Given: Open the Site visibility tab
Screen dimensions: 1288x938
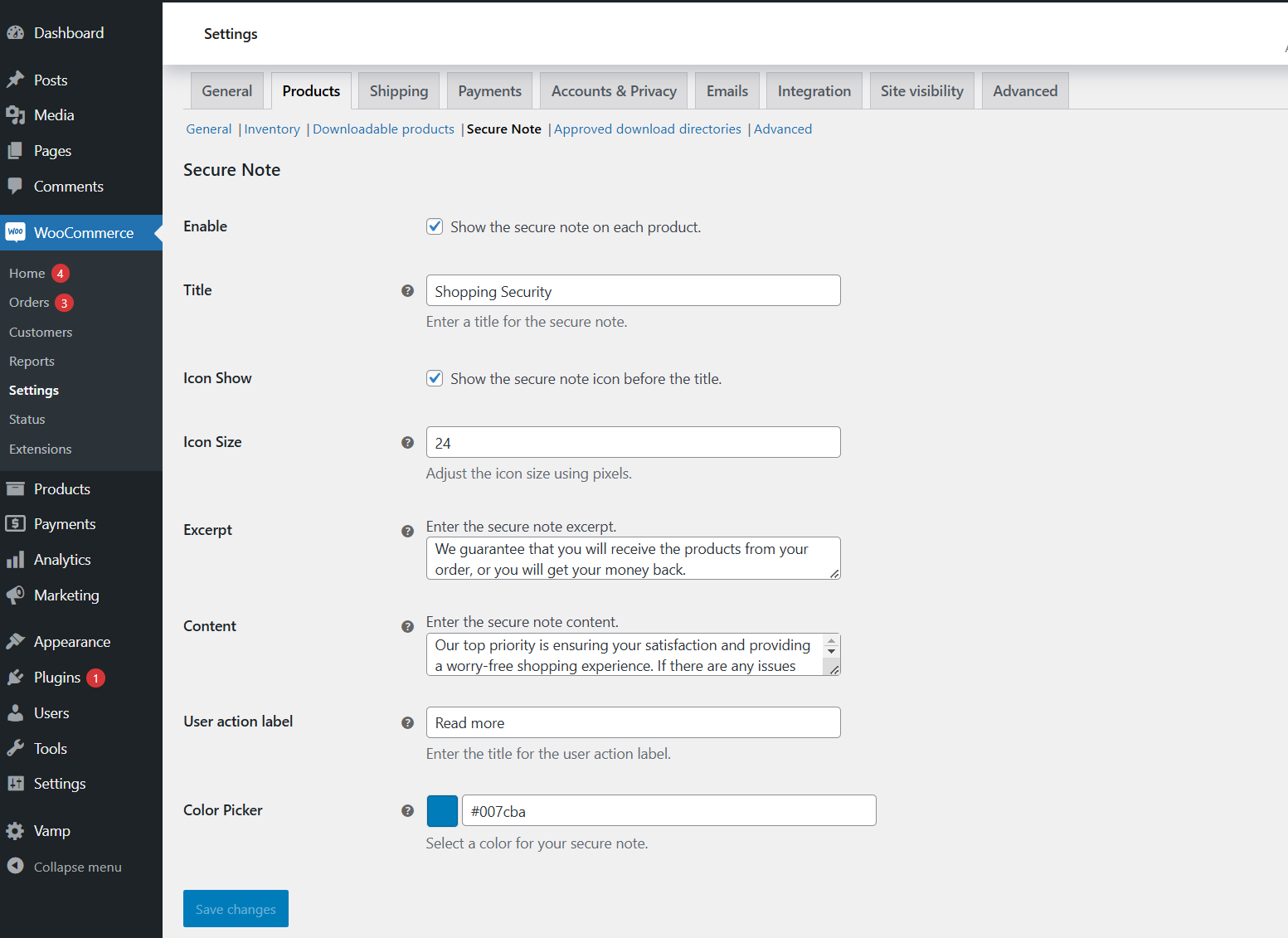Looking at the screenshot, I should pos(922,91).
